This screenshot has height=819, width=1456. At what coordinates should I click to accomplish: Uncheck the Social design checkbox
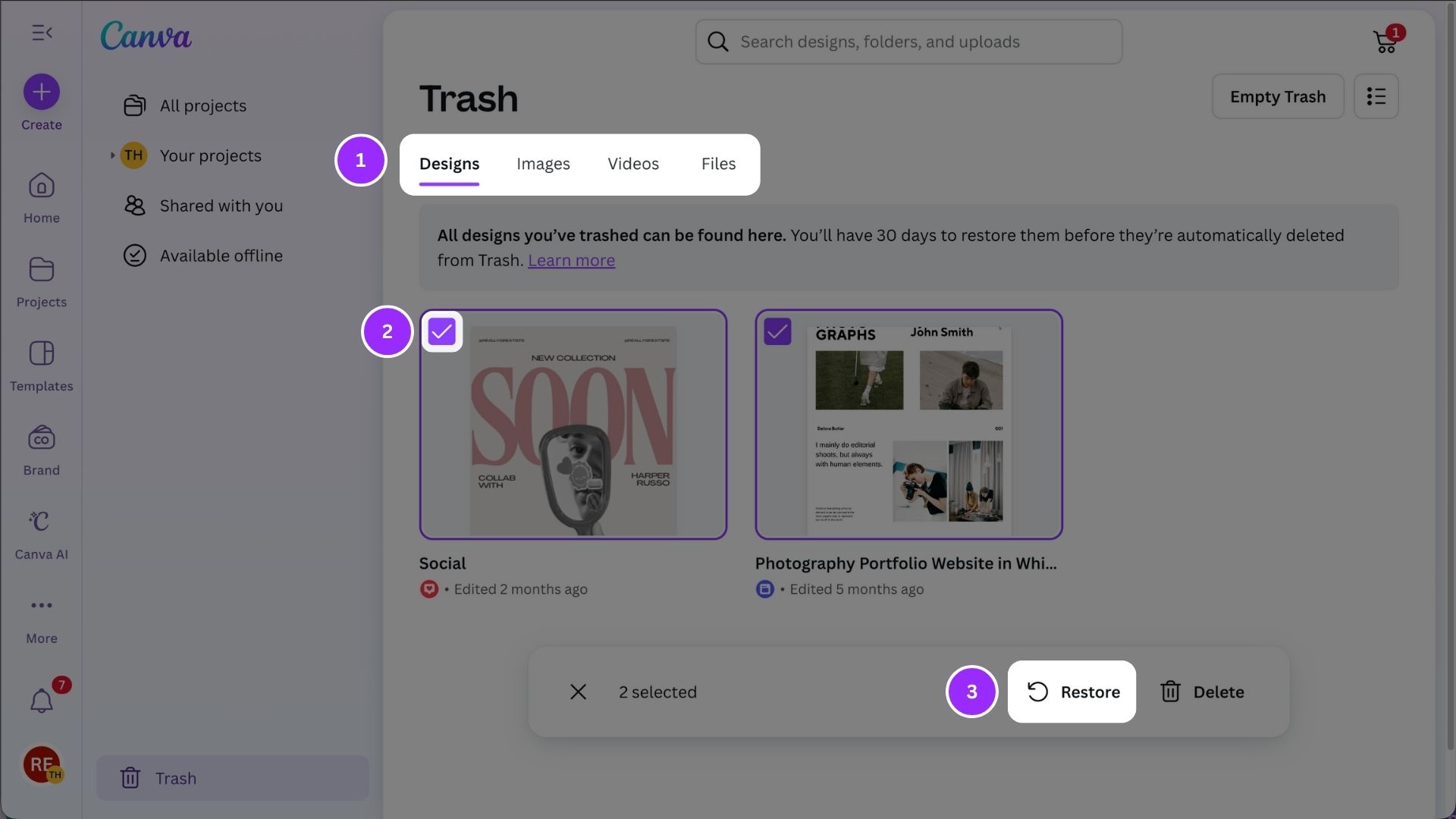tap(441, 331)
